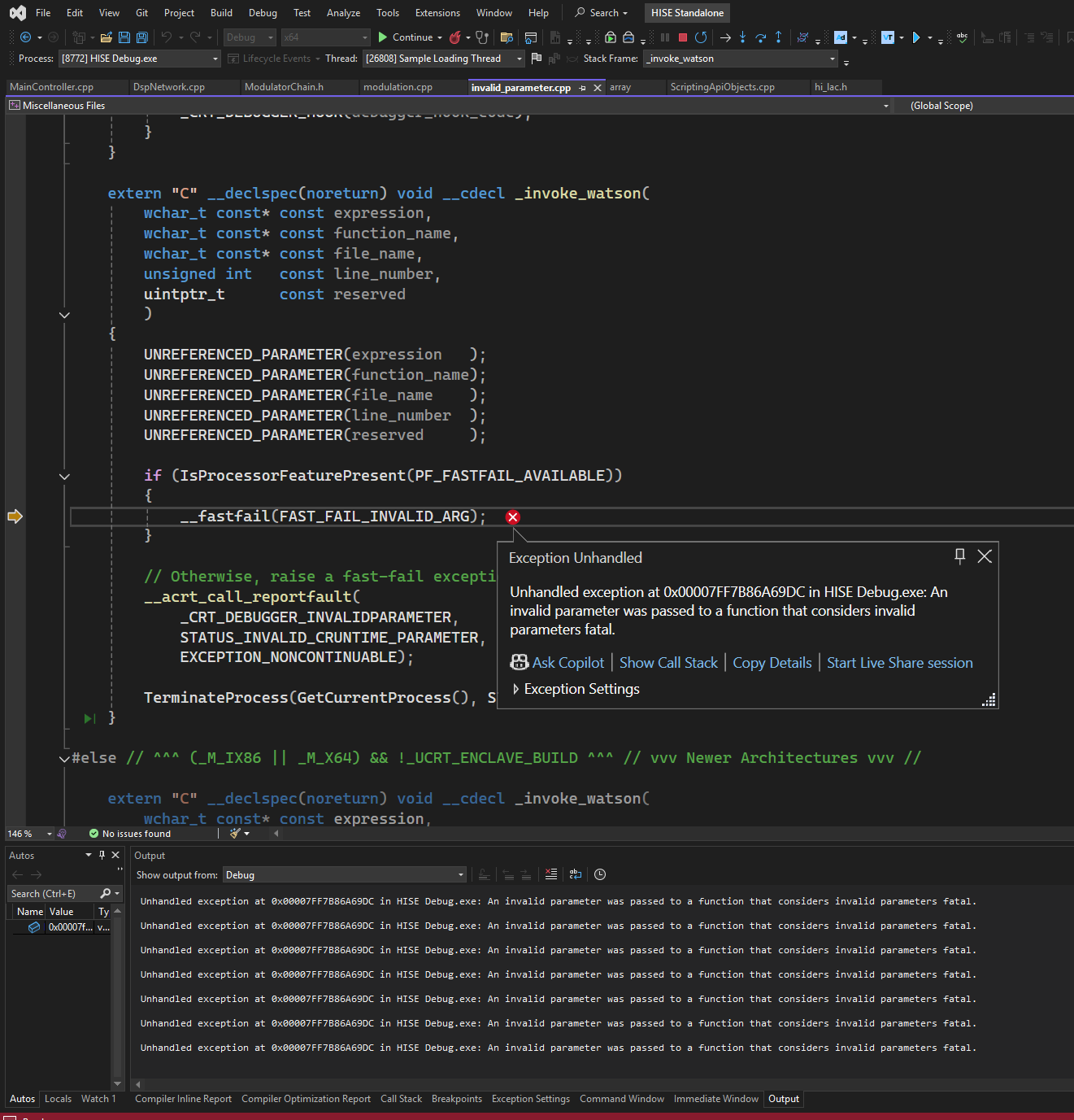The image size is (1074, 1120).
Task: Open the Extensions menu
Action: point(437,13)
